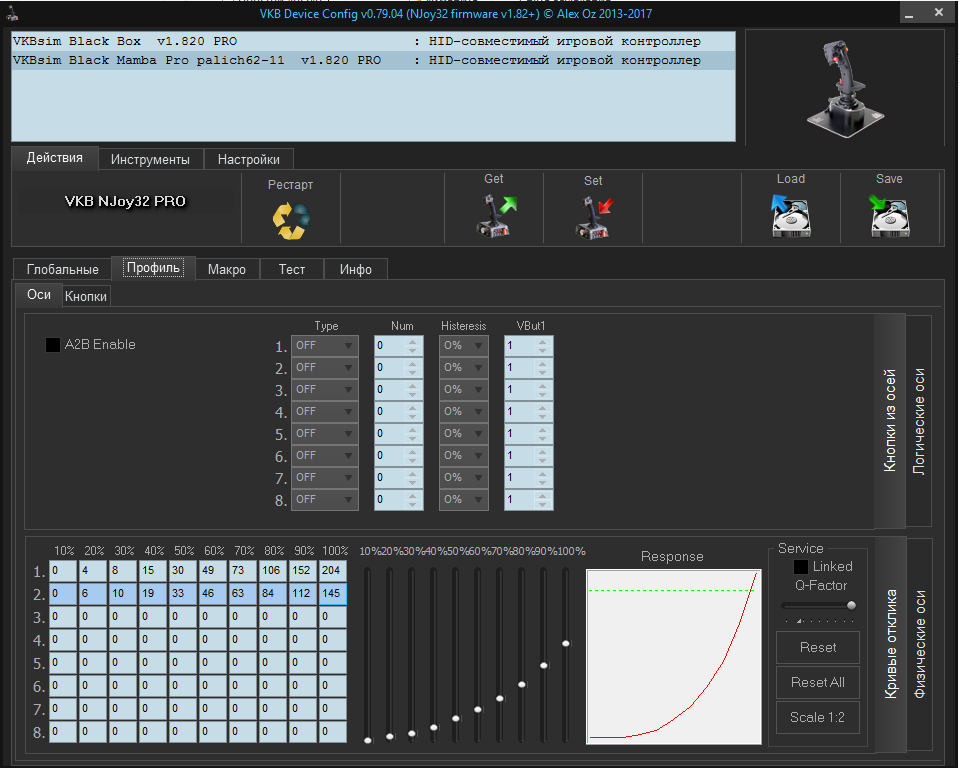Screen dimensions: 959x768
Task: Expand Histeresis dropdown for row 4
Action: point(464,412)
